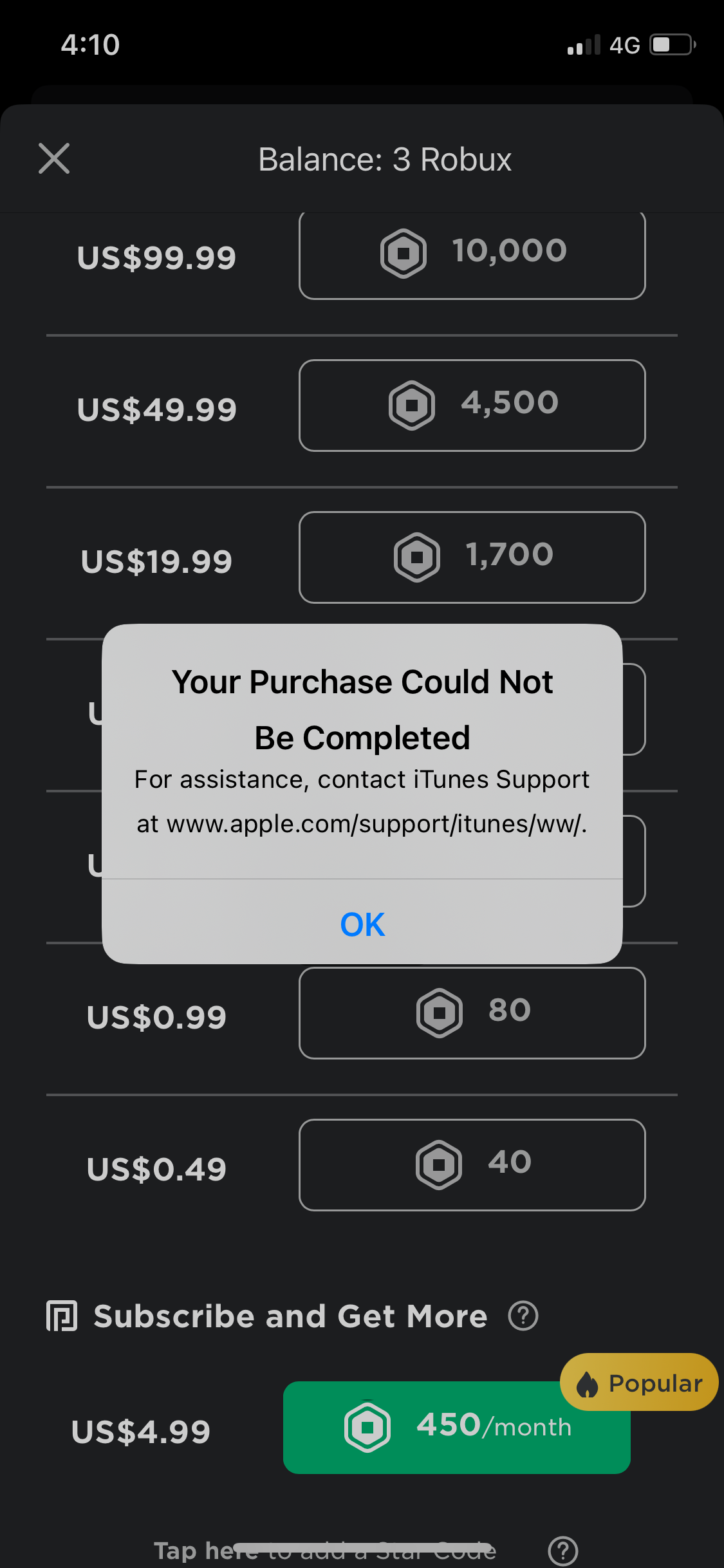Tap Roblox Premium logo beside Subscribe heading
This screenshot has width=724, height=1568.
[x=62, y=1316]
